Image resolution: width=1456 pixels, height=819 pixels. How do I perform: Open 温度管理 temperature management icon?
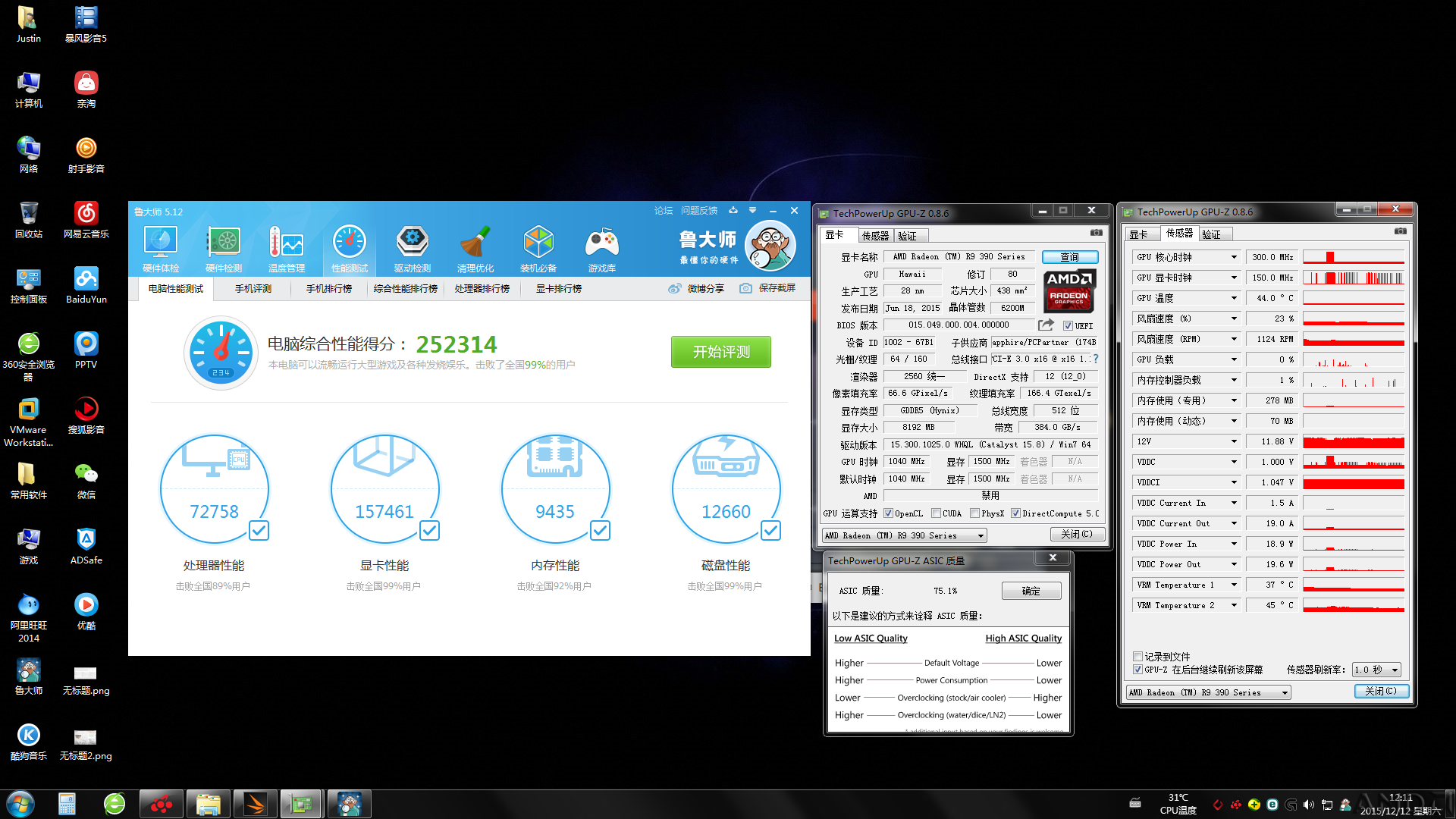pyautogui.click(x=287, y=249)
